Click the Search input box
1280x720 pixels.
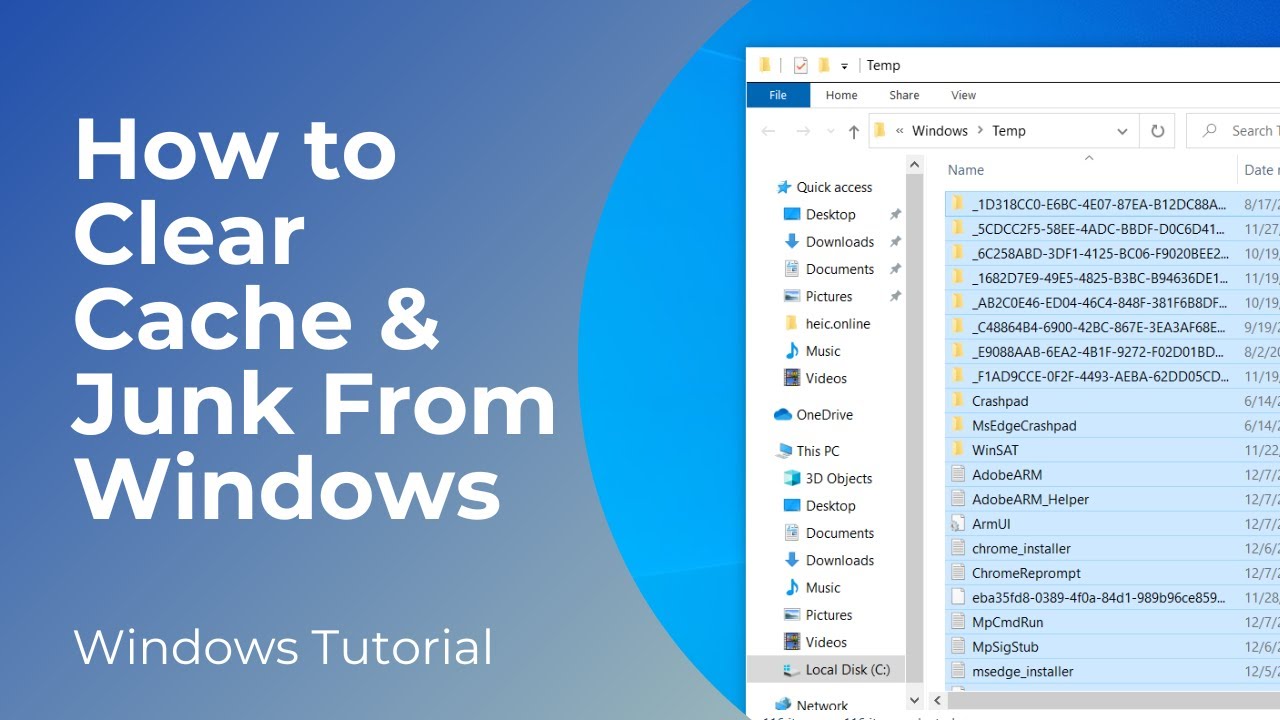click(1233, 131)
